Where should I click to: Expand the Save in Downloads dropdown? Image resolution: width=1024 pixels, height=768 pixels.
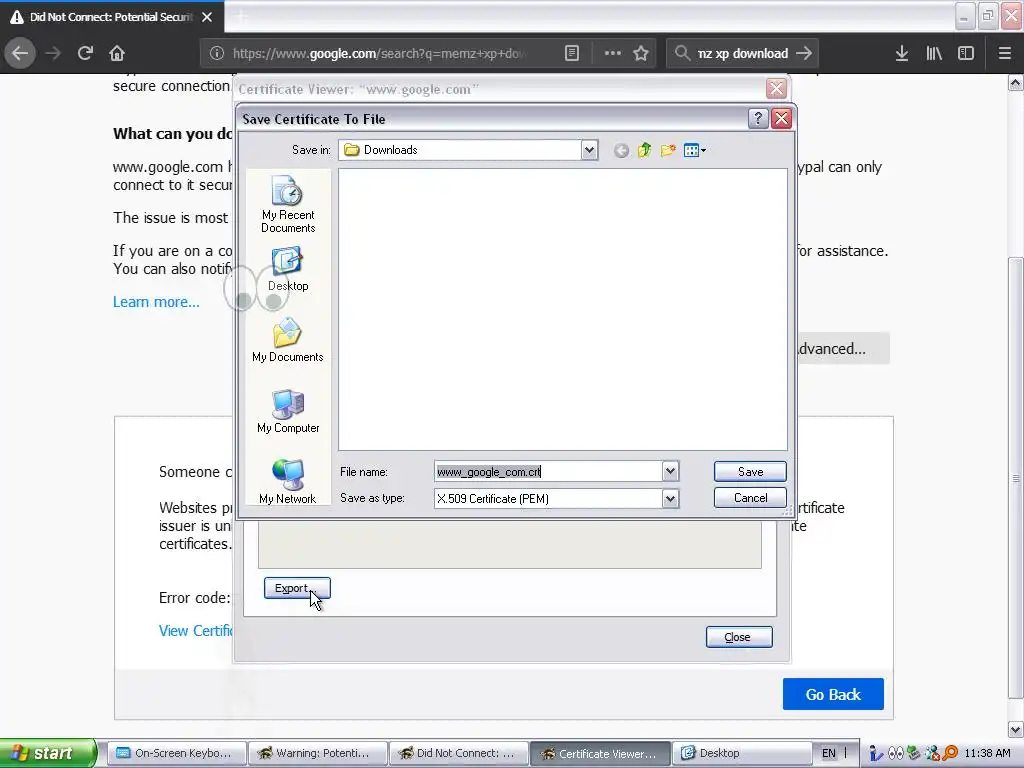[589, 150]
